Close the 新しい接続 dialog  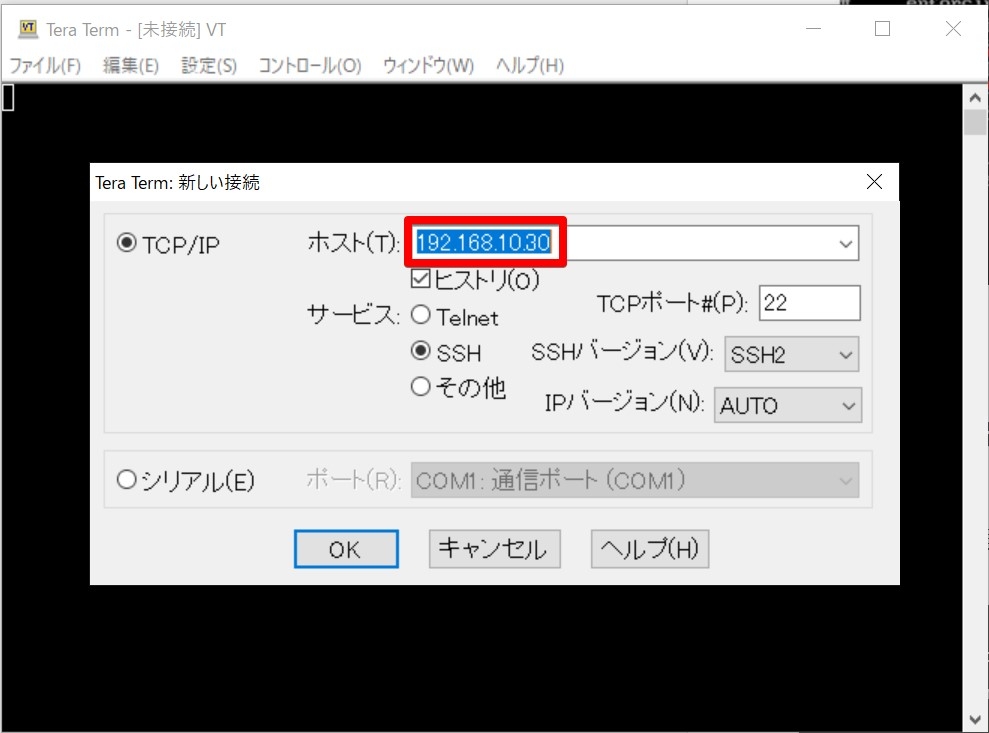click(x=874, y=182)
